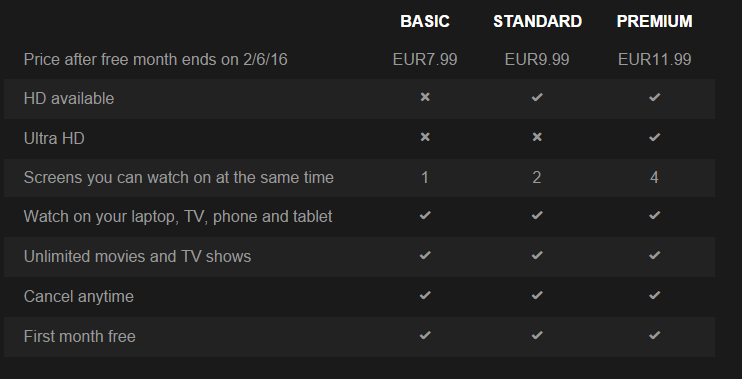Screen dimensions: 742x379
Task: Click the X icon for Standard Ultra HD
Action: [537, 137]
